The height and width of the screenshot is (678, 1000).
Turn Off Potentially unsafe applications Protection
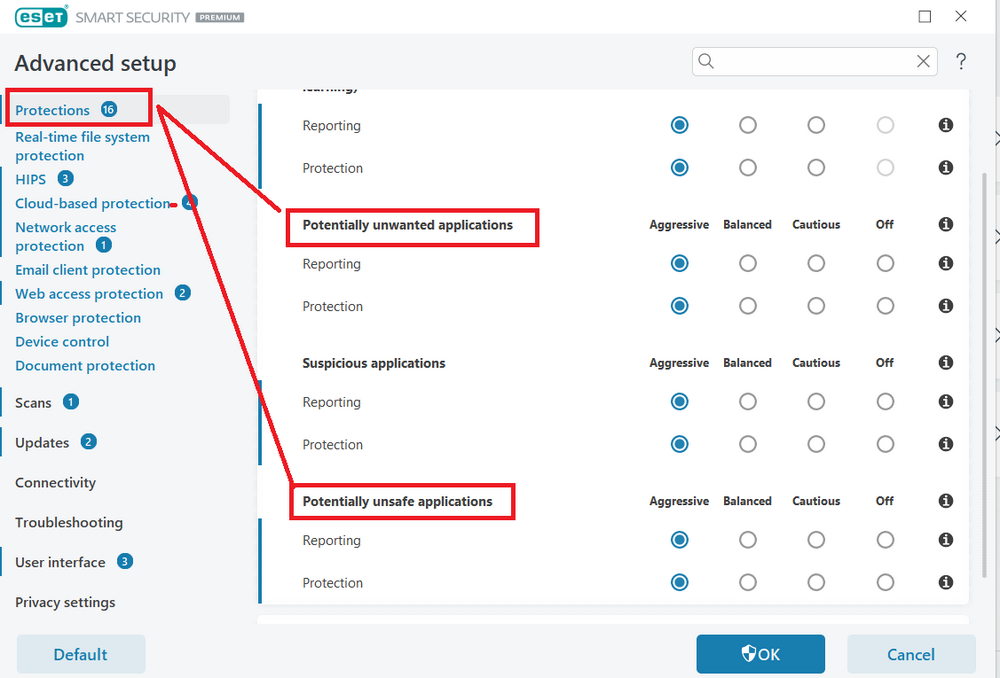pos(885,582)
